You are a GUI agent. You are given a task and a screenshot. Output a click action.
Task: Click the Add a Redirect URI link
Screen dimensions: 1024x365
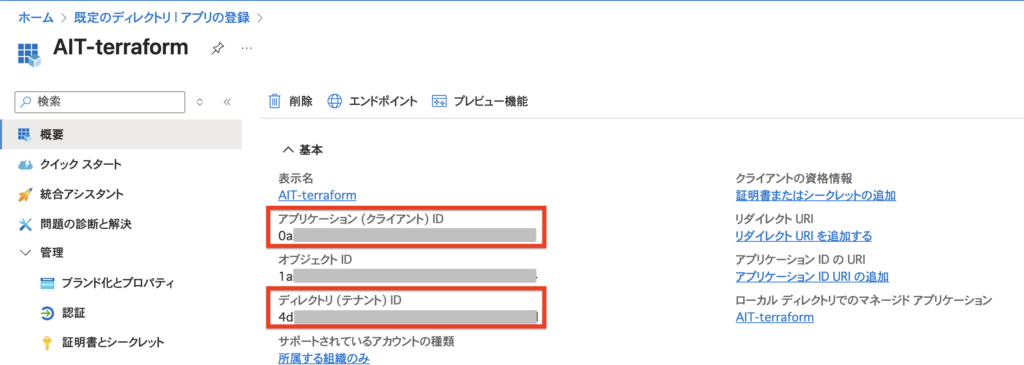(x=803, y=236)
